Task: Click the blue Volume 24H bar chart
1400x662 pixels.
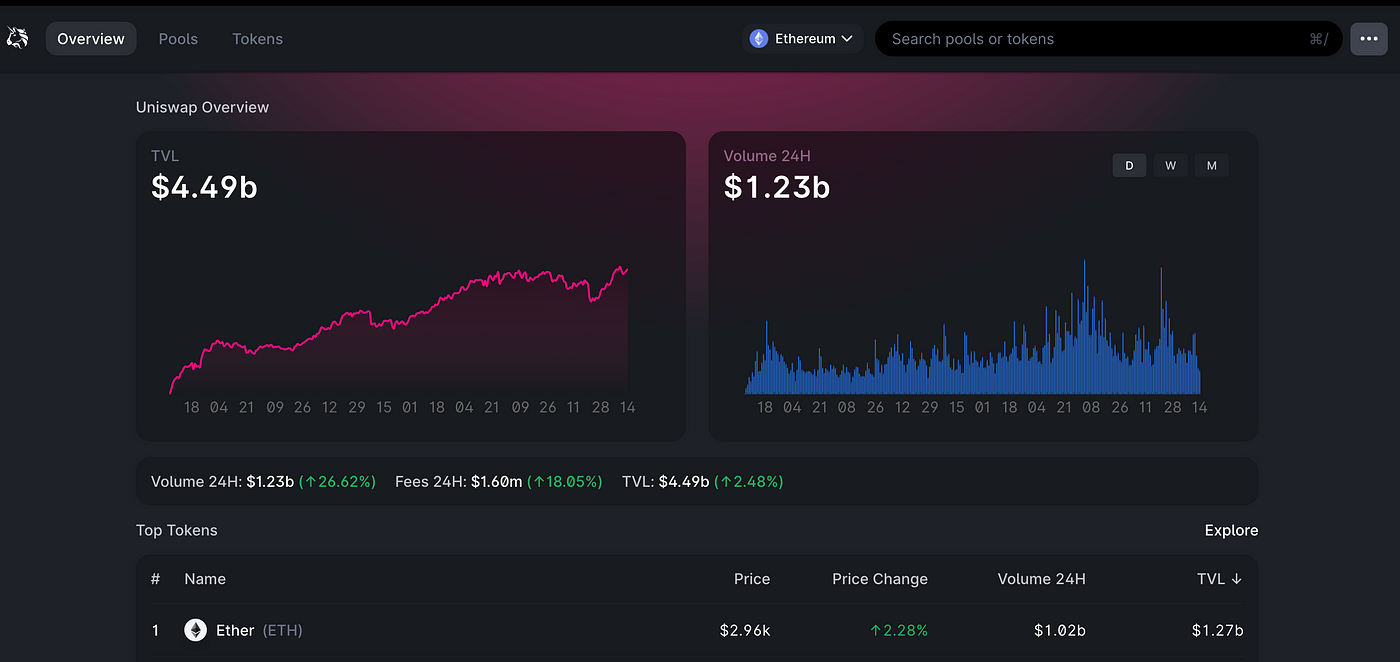Action: 973,328
